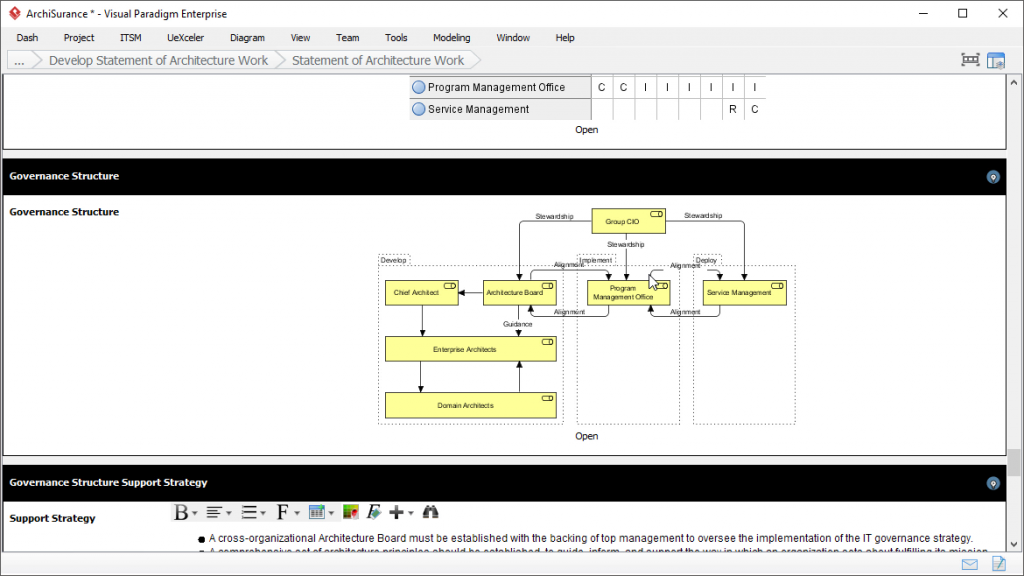
Task: Click the panel layout icon at top right
Action: click(996, 60)
